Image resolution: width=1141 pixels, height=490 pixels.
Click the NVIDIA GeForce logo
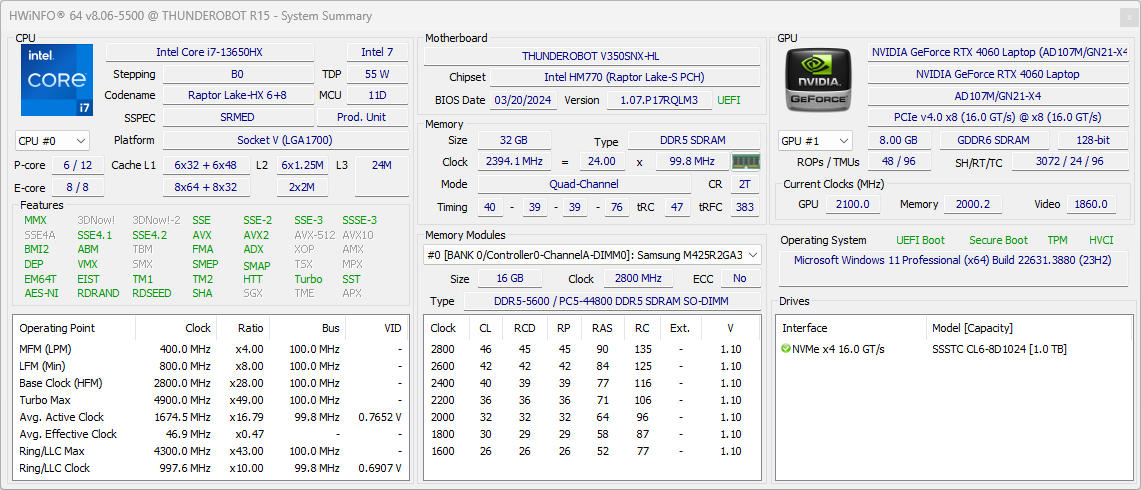[817, 80]
